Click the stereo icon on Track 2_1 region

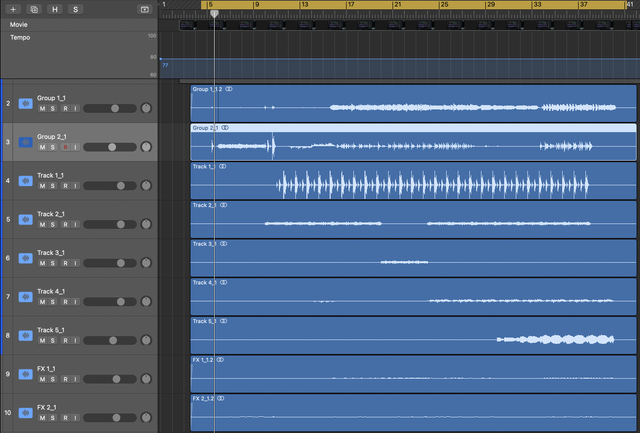point(224,205)
